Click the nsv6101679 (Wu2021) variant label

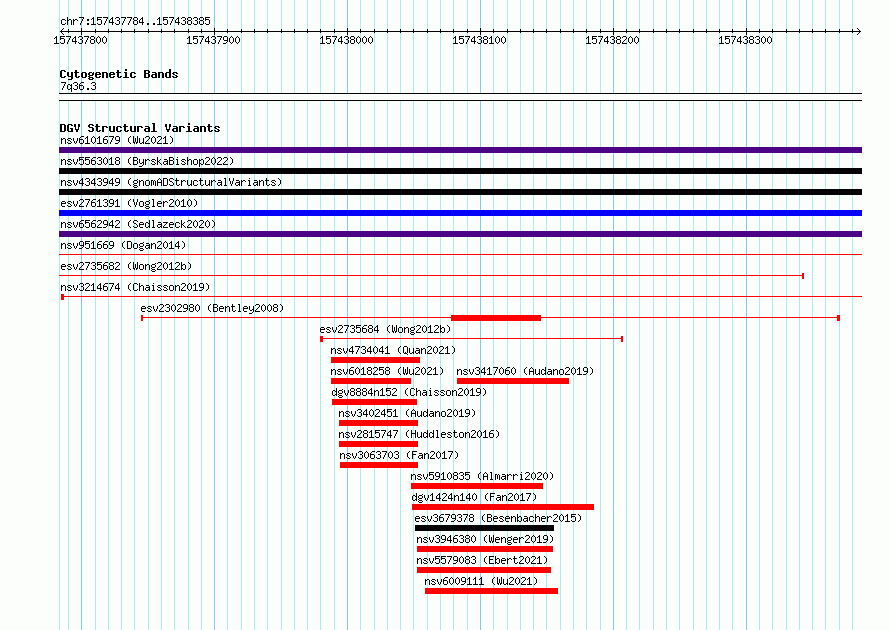click(x=117, y=140)
